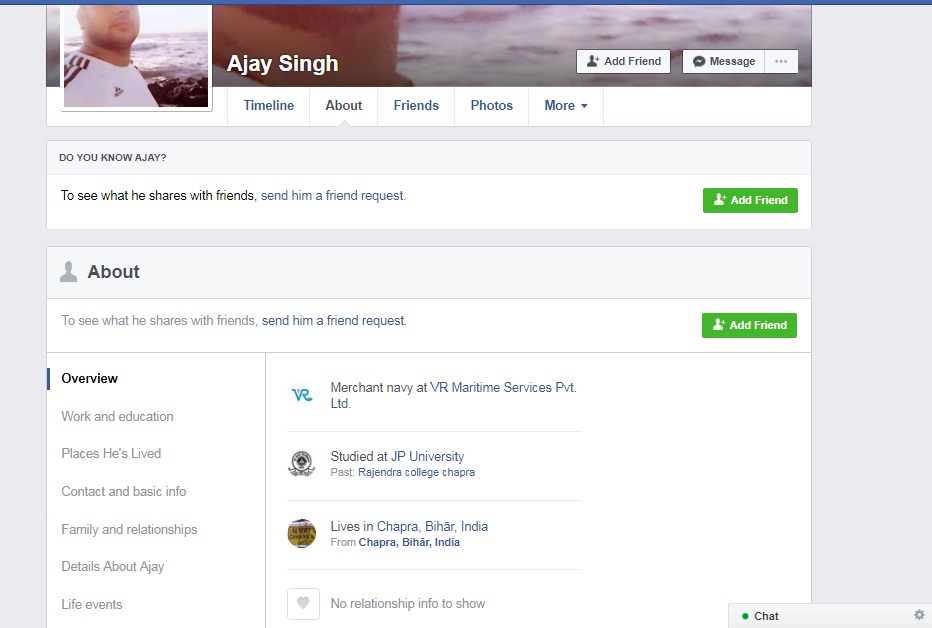
Task: Click friend request link under Do You Know Ajay
Action: pyautogui.click(x=333, y=195)
